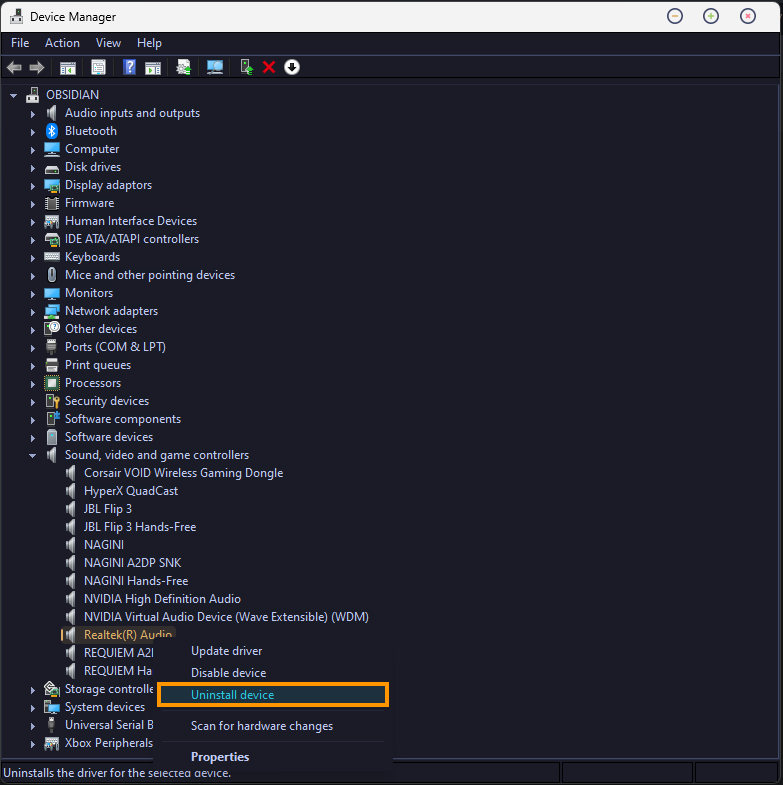Click the Properties sheet toolbar icon
783x785 pixels.
[x=98, y=67]
